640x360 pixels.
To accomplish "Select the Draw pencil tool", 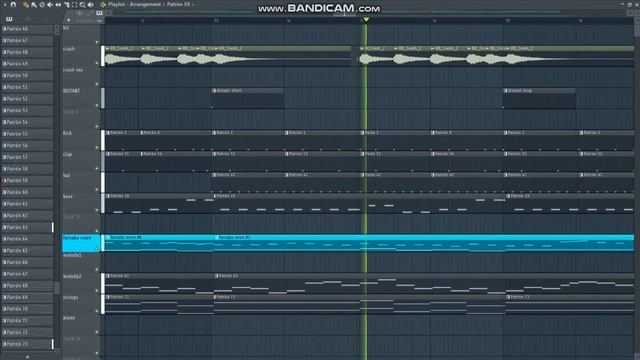I will point(25,4).
